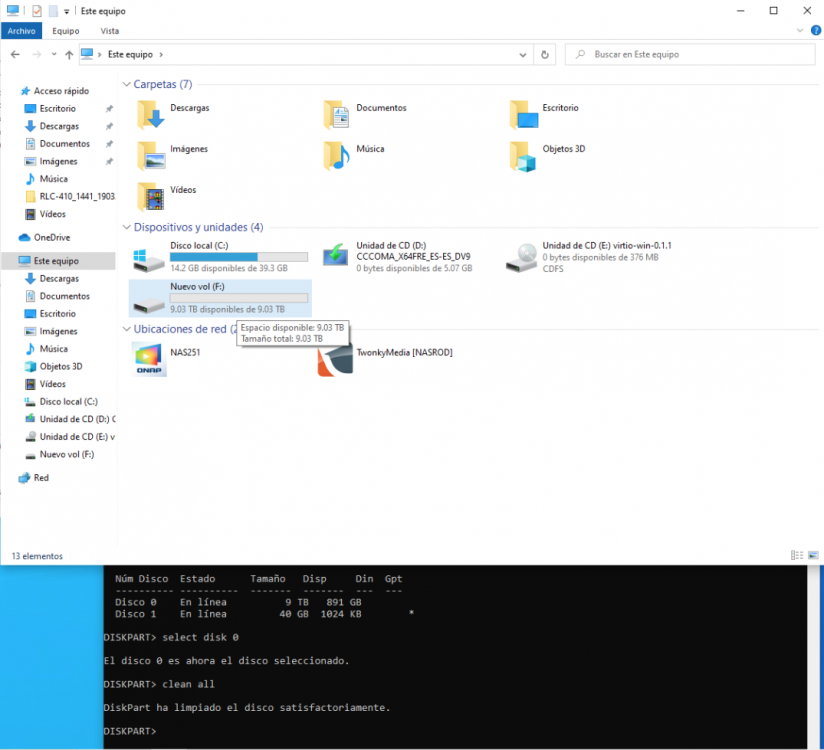
Task: Click the '13 elementos' status bar text
Action: [x=37, y=556]
